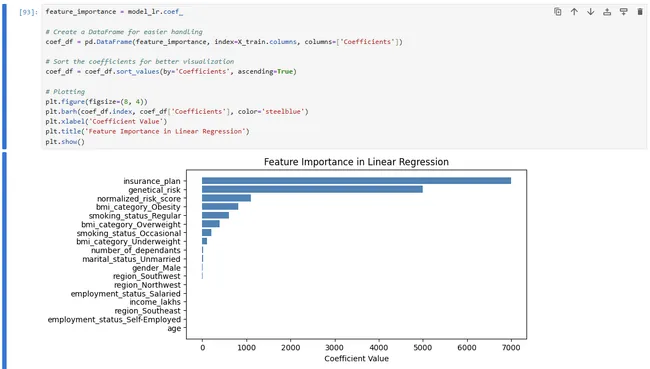Viewport: 650px width, 369px height.
Task: Click the 'marital_status_Unmarried' axis label
Action: (x=131, y=259)
